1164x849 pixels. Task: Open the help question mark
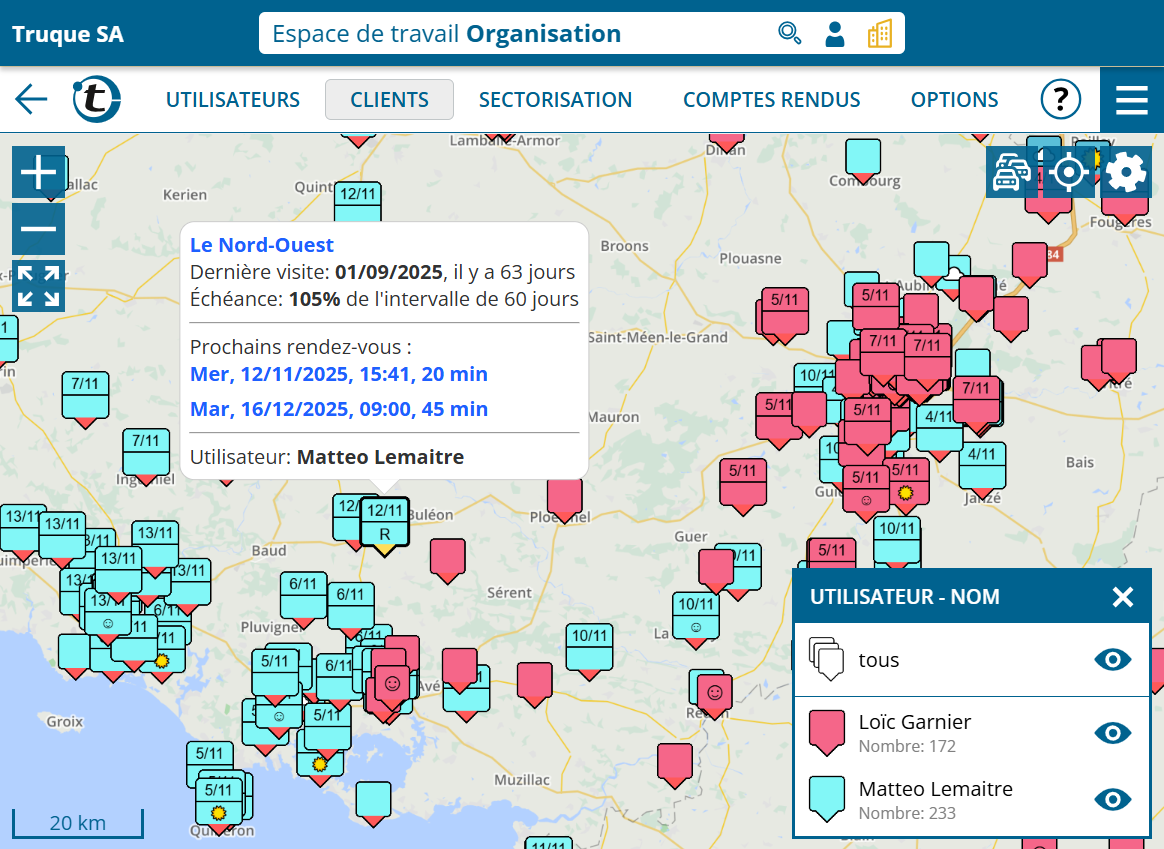[x=1060, y=99]
